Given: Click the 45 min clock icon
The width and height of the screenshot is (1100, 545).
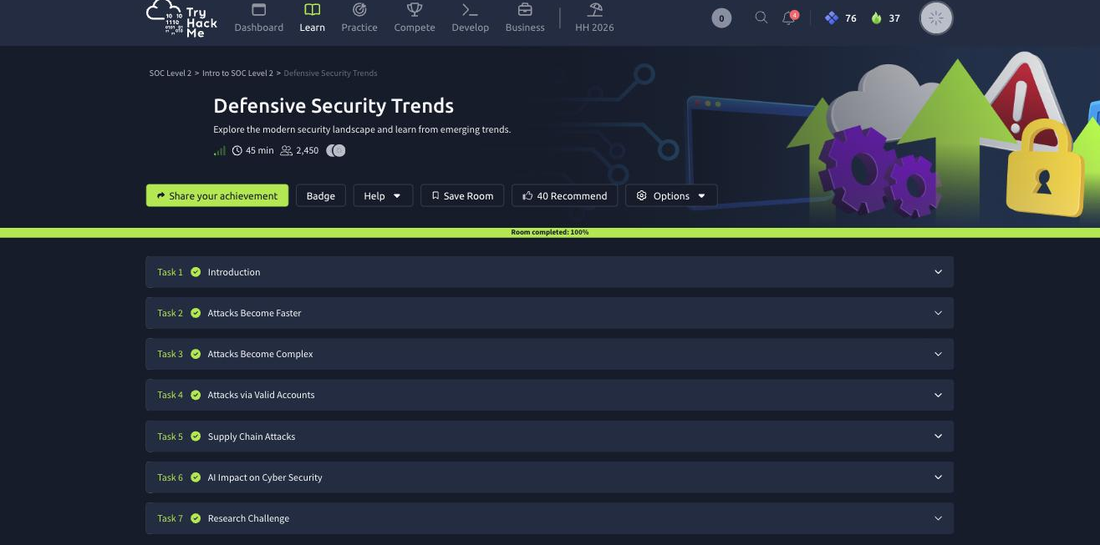Looking at the screenshot, I should click(237, 150).
